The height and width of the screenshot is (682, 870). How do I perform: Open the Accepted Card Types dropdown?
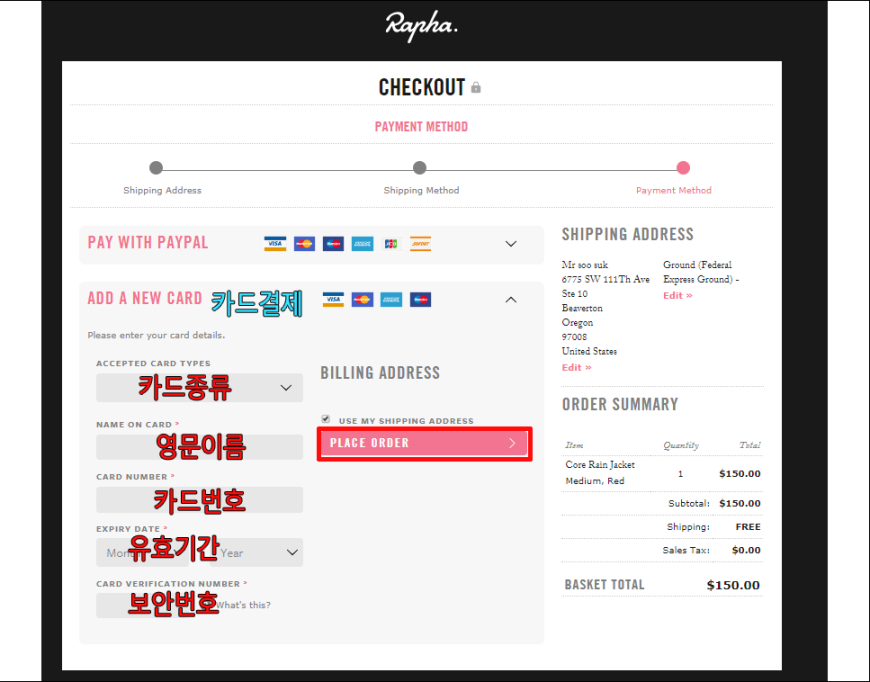pos(199,387)
